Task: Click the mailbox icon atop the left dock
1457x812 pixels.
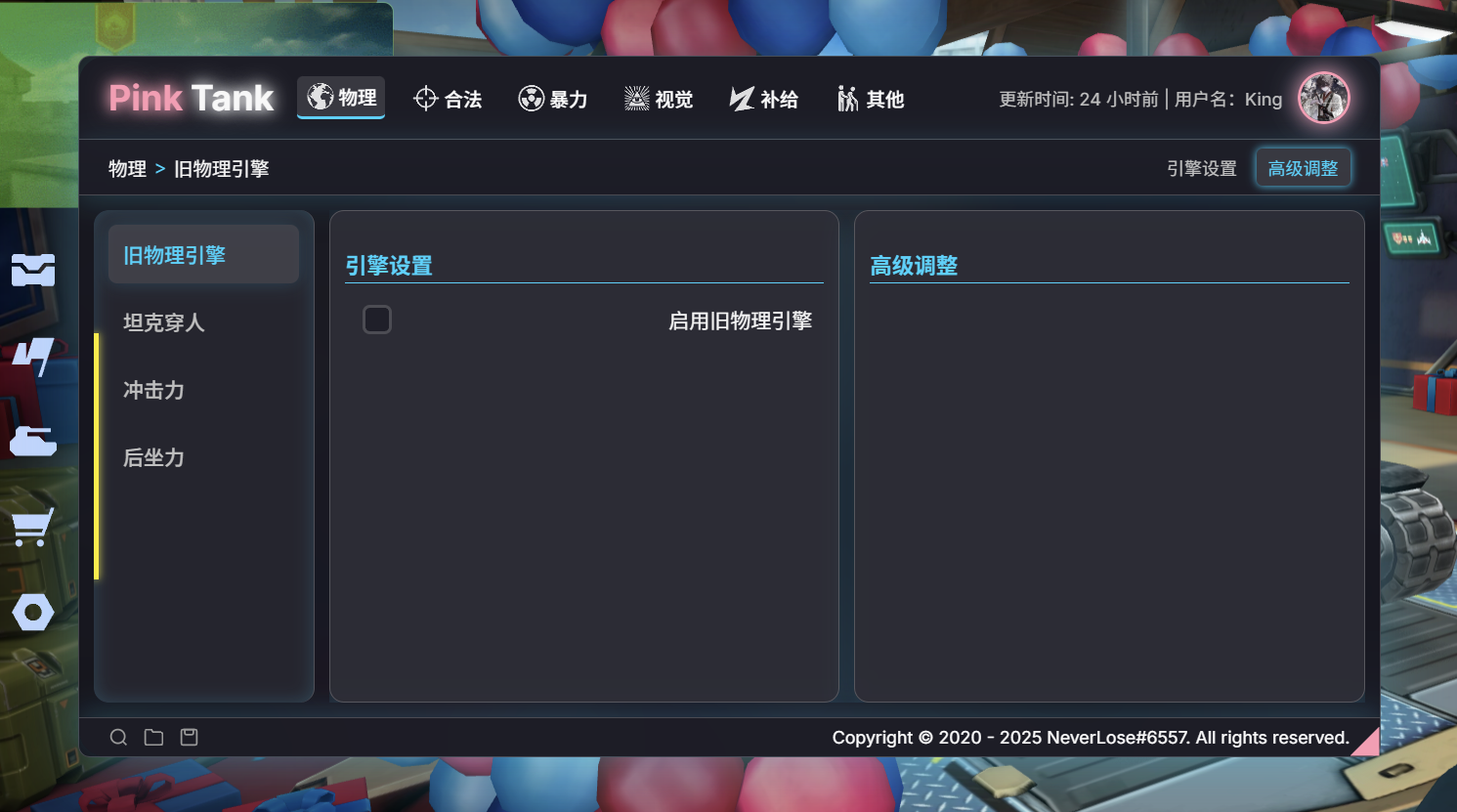Action: click(33, 270)
